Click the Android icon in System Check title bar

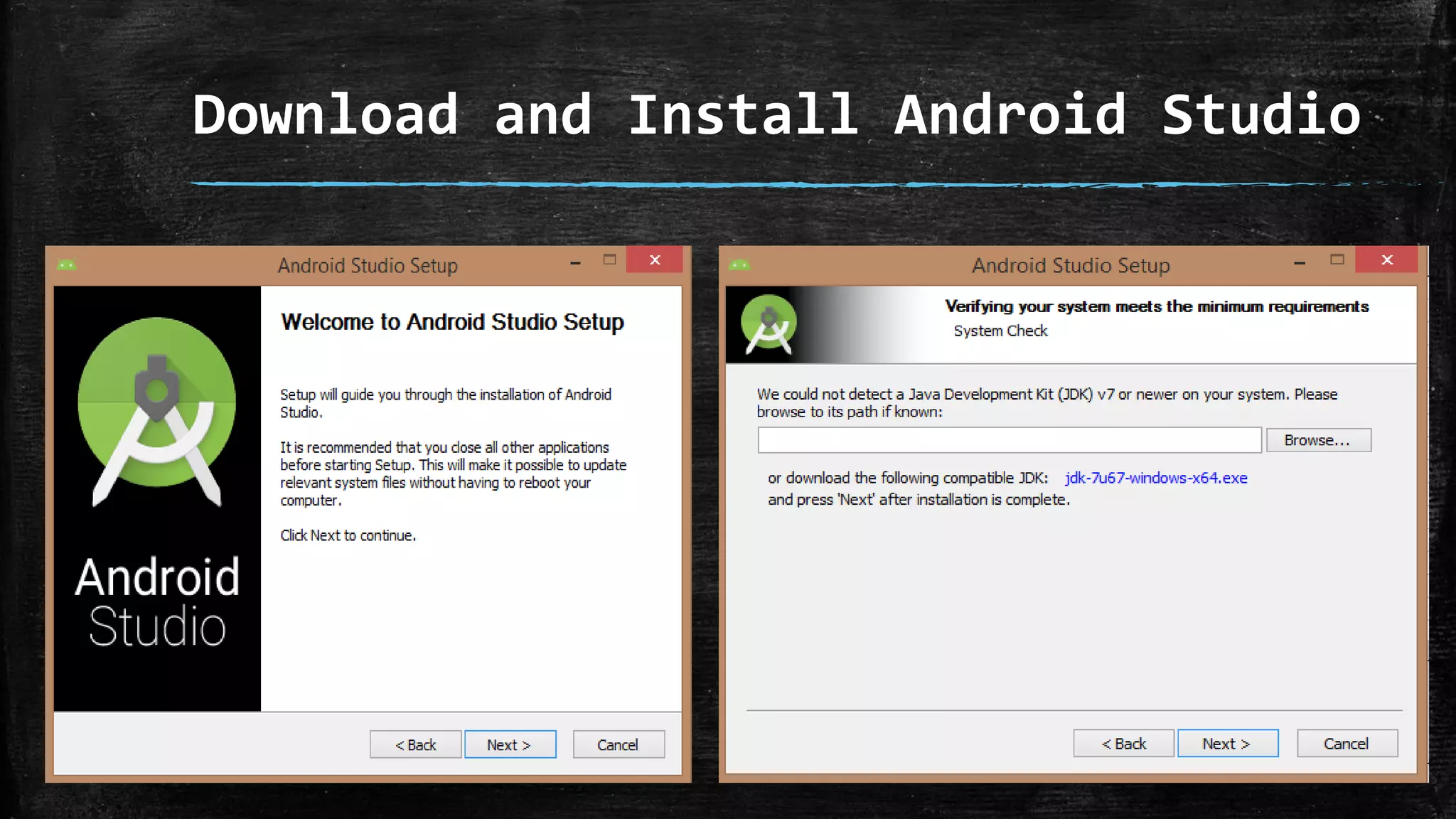point(739,265)
